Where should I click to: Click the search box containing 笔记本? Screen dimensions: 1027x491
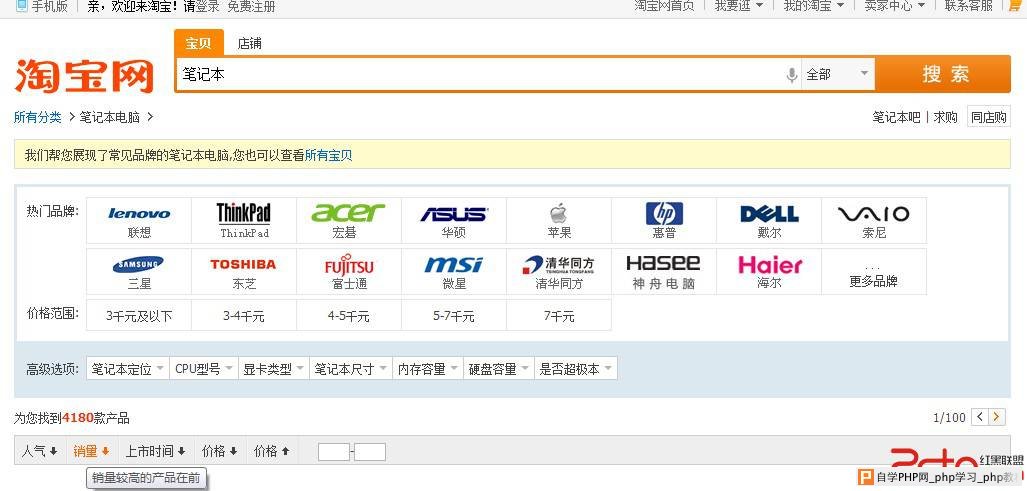pos(479,74)
